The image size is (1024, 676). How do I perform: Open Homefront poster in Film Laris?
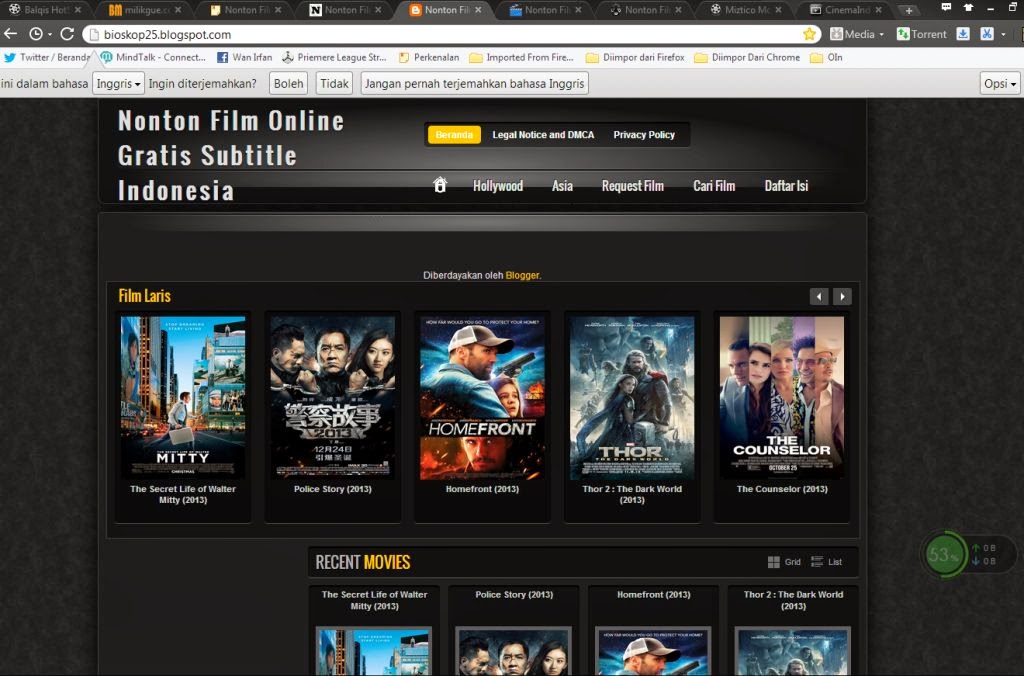click(x=482, y=397)
